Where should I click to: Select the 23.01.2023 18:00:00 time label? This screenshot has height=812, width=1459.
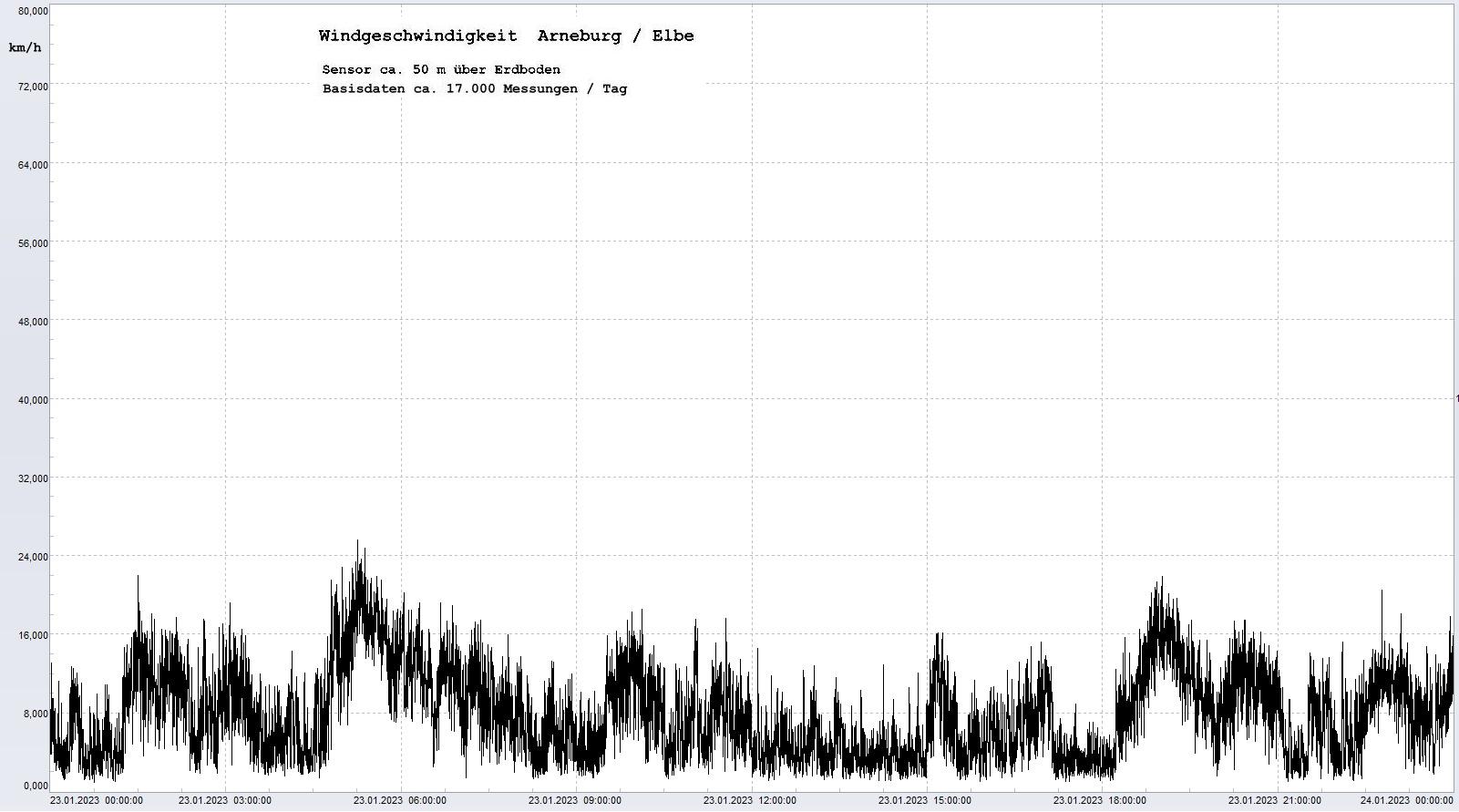pos(1100,801)
